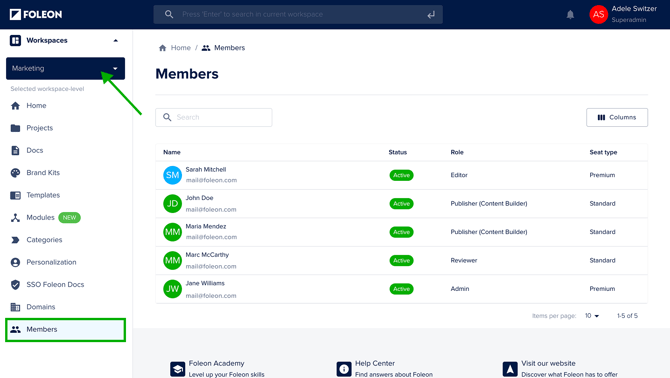The height and width of the screenshot is (378, 670).
Task: Click Jane Williams' JW avatar
Action: pos(173,289)
